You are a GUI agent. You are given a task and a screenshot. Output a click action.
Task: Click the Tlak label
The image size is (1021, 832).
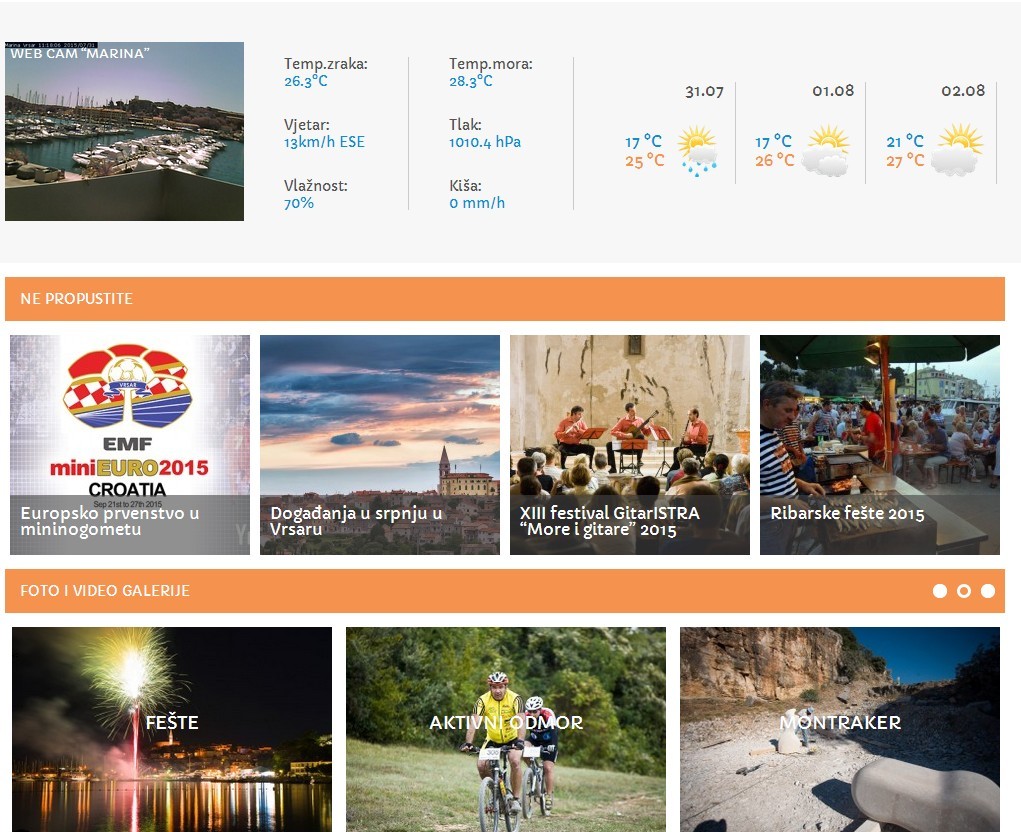[x=465, y=124]
